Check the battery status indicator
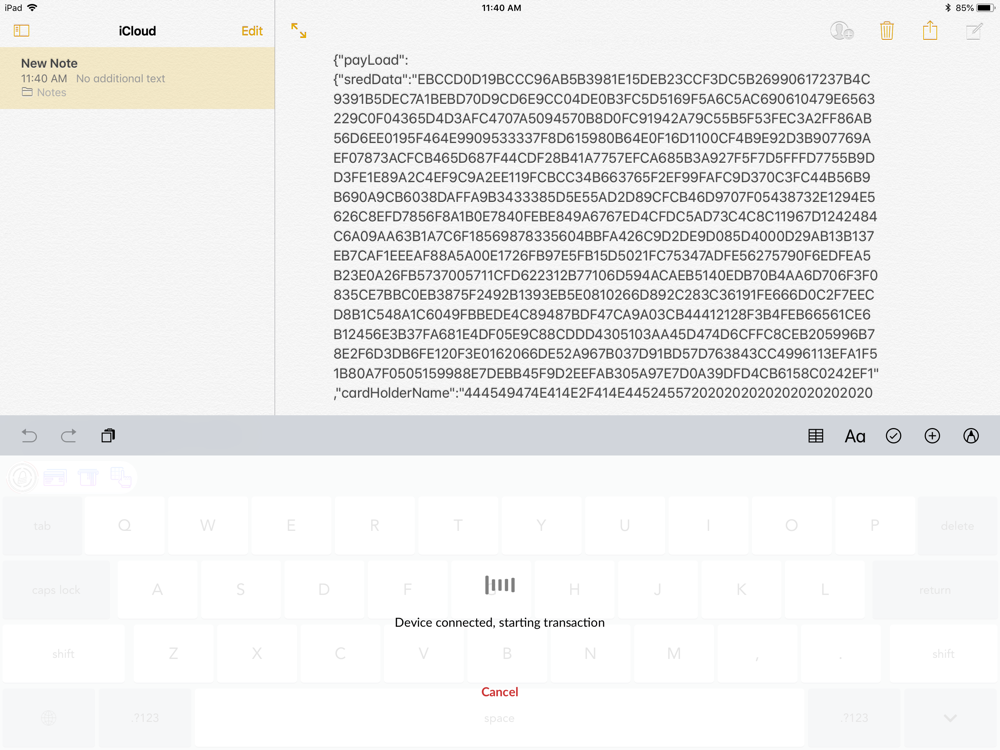The image size is (1000, 750). pyautogui.click(x=975, y=8)
